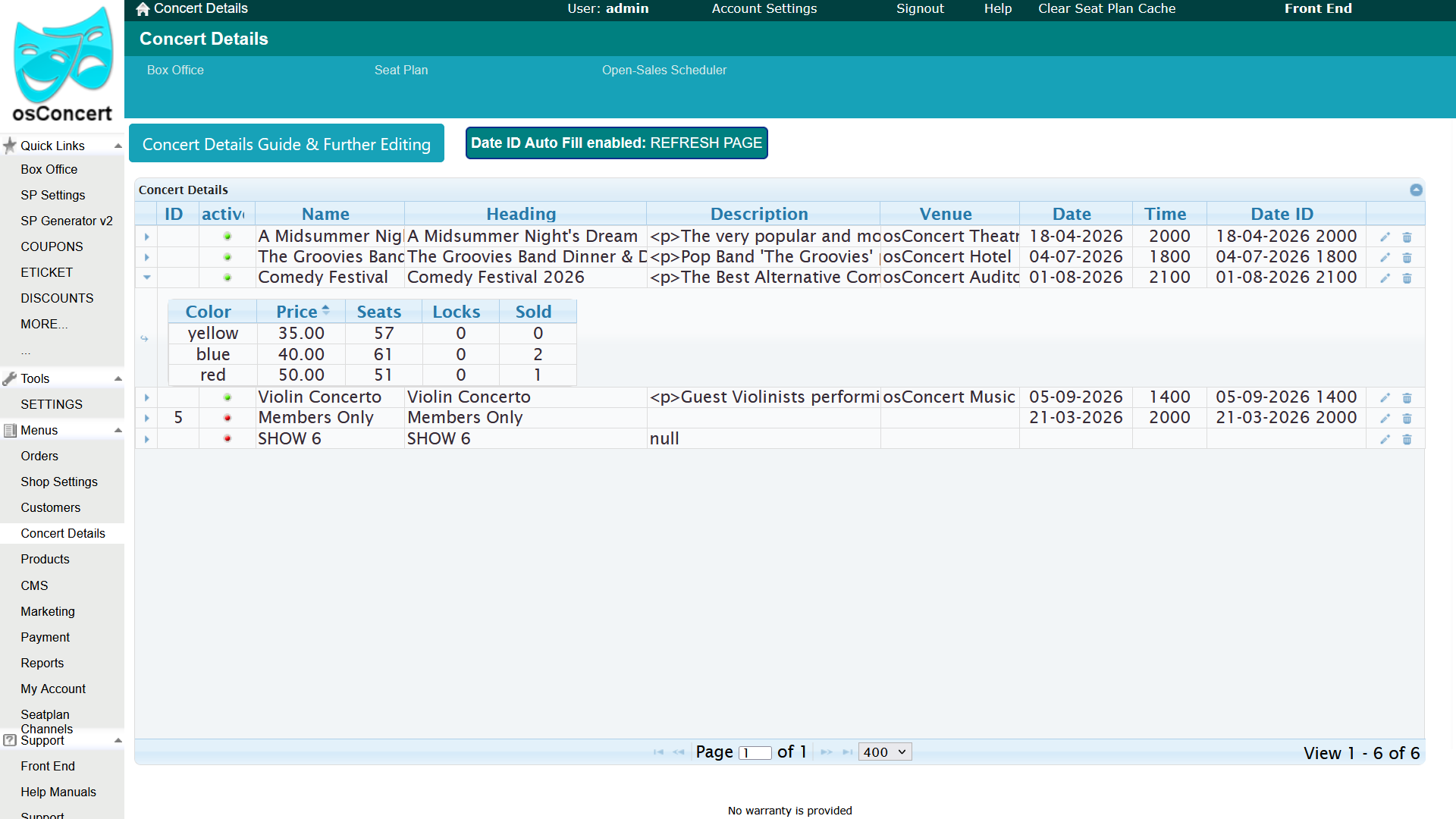
Task: Click the osConcert masks logo
Action: coord(63,55)
